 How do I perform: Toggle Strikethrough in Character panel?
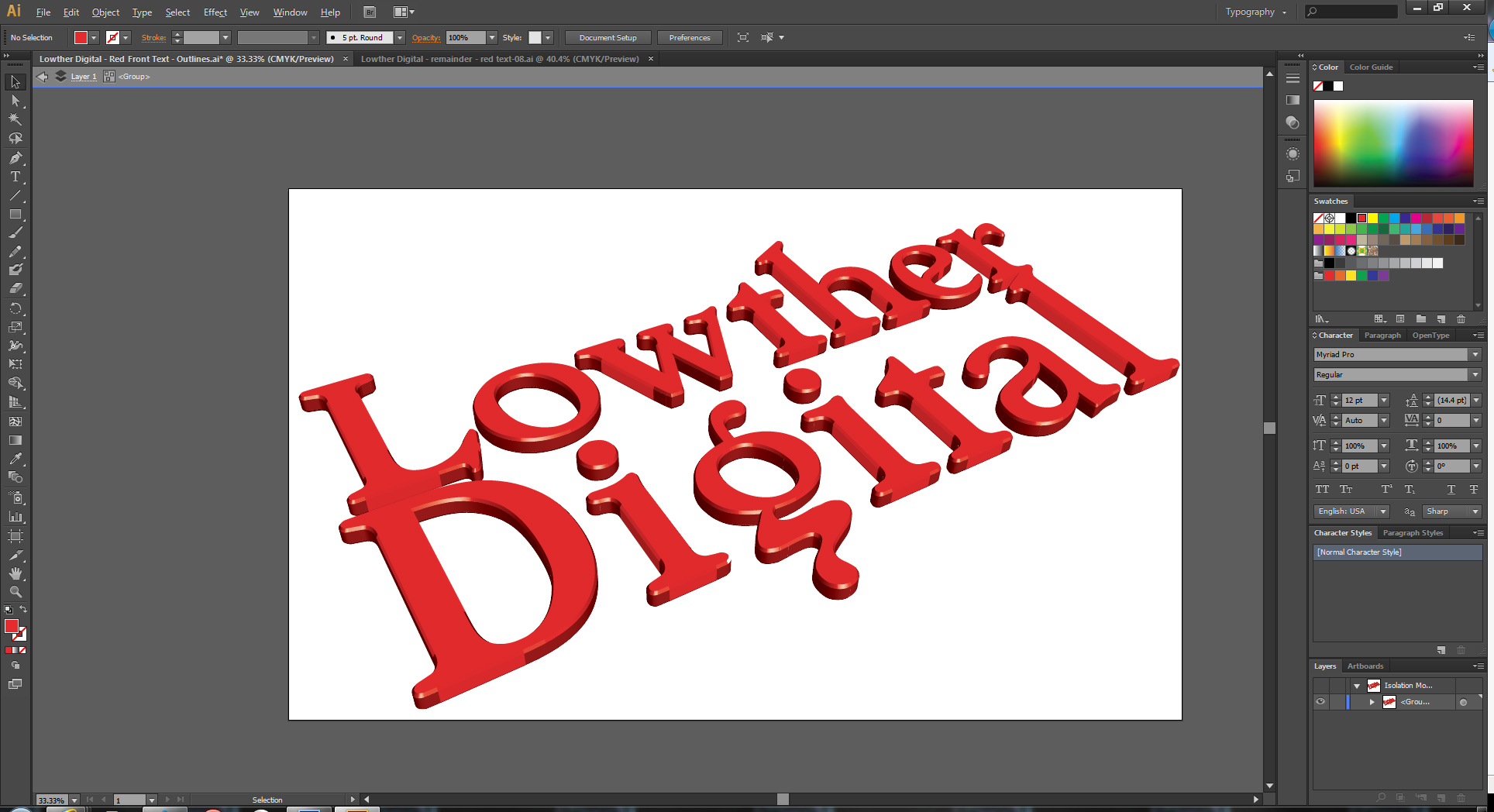(1474, 490)
